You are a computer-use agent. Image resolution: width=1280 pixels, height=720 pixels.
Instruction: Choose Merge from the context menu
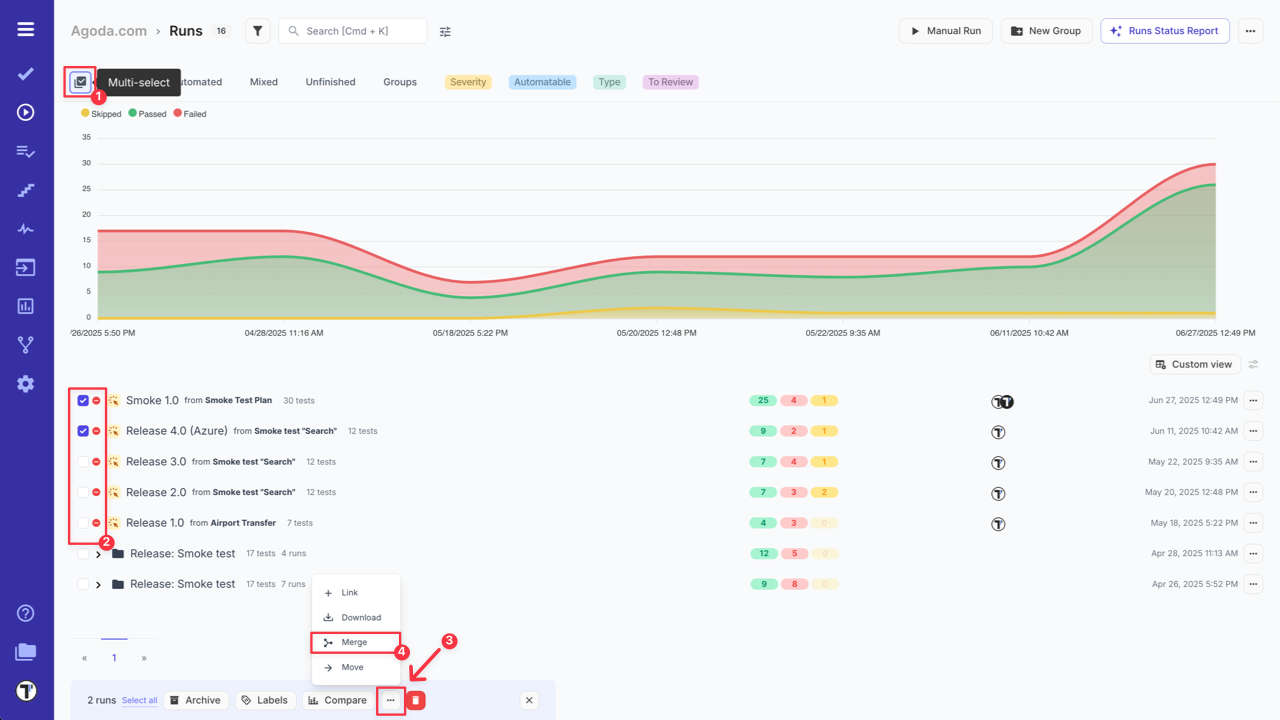(355, 641)
